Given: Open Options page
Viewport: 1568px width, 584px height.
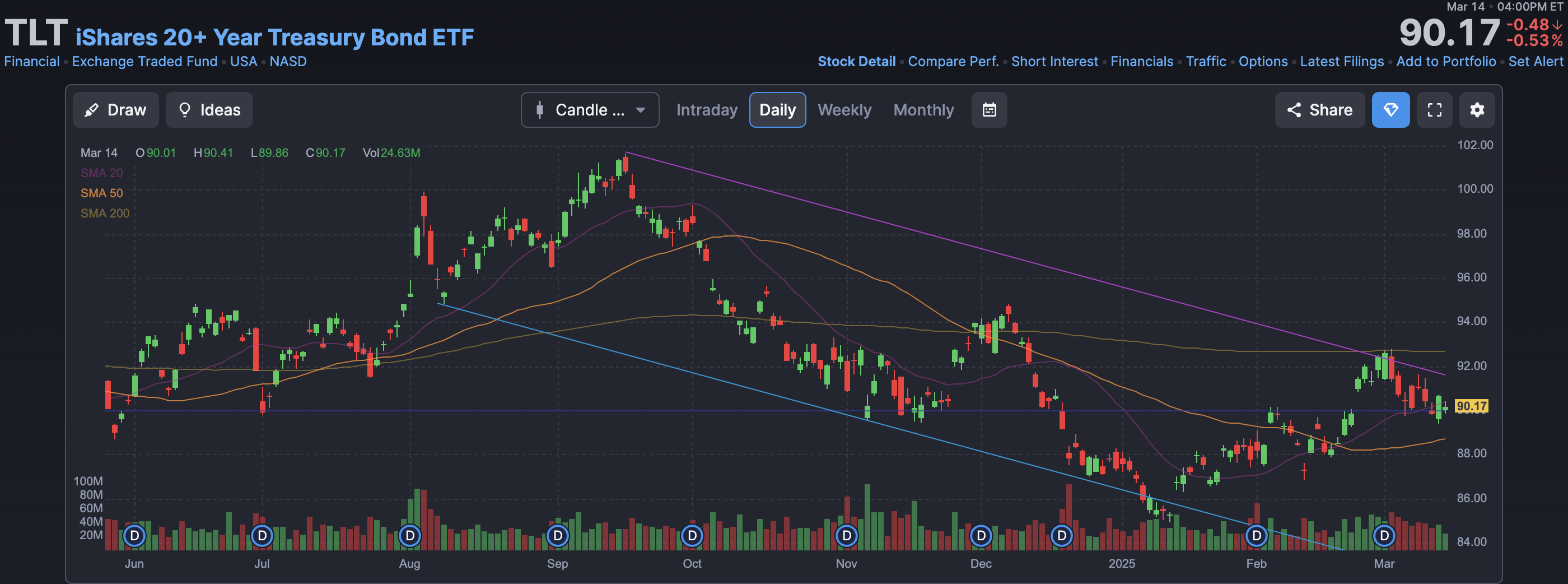Looking at the screenshot, I should coord(1263,62).
